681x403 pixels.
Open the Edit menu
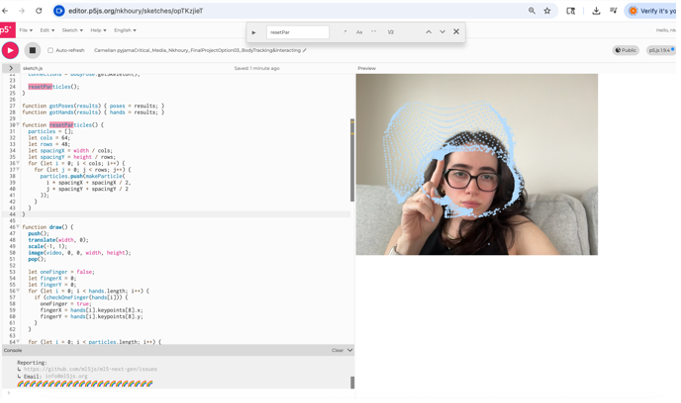(x=47, y=30)
